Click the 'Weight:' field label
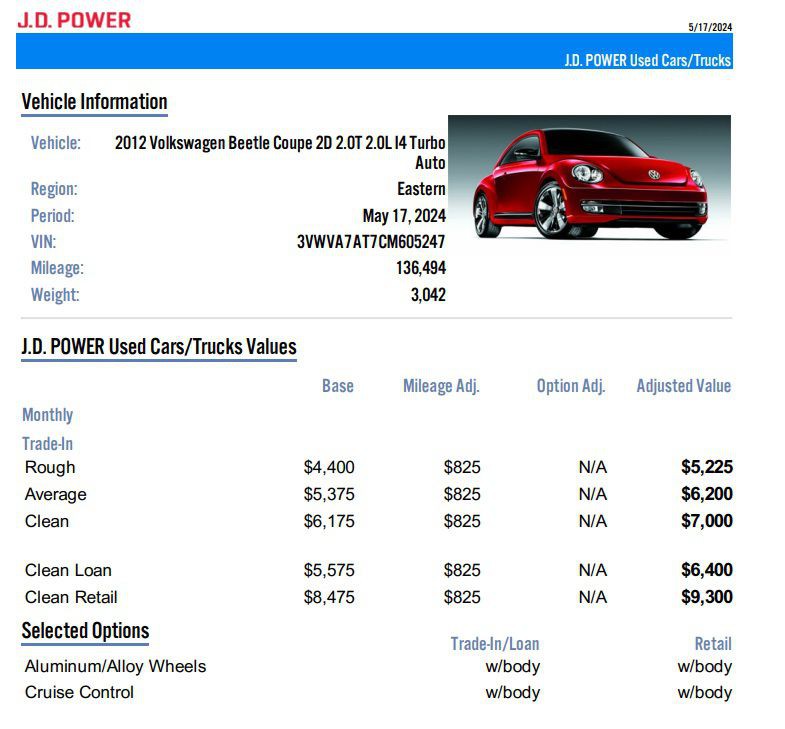The width and height of the screenshot is (785, 729). point(55,294)
